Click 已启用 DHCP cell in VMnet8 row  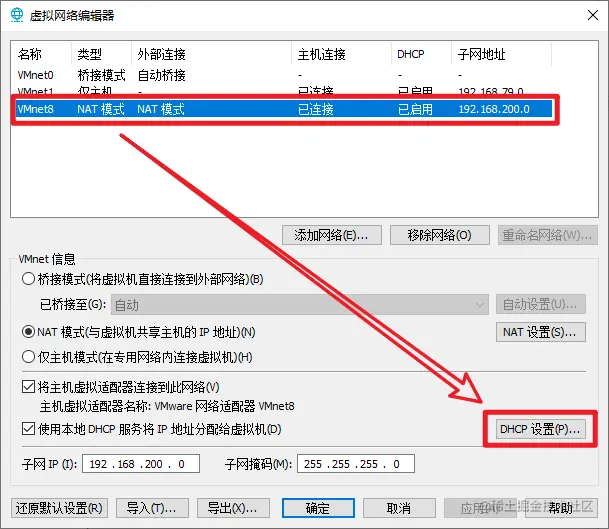(x=415, y=109)
